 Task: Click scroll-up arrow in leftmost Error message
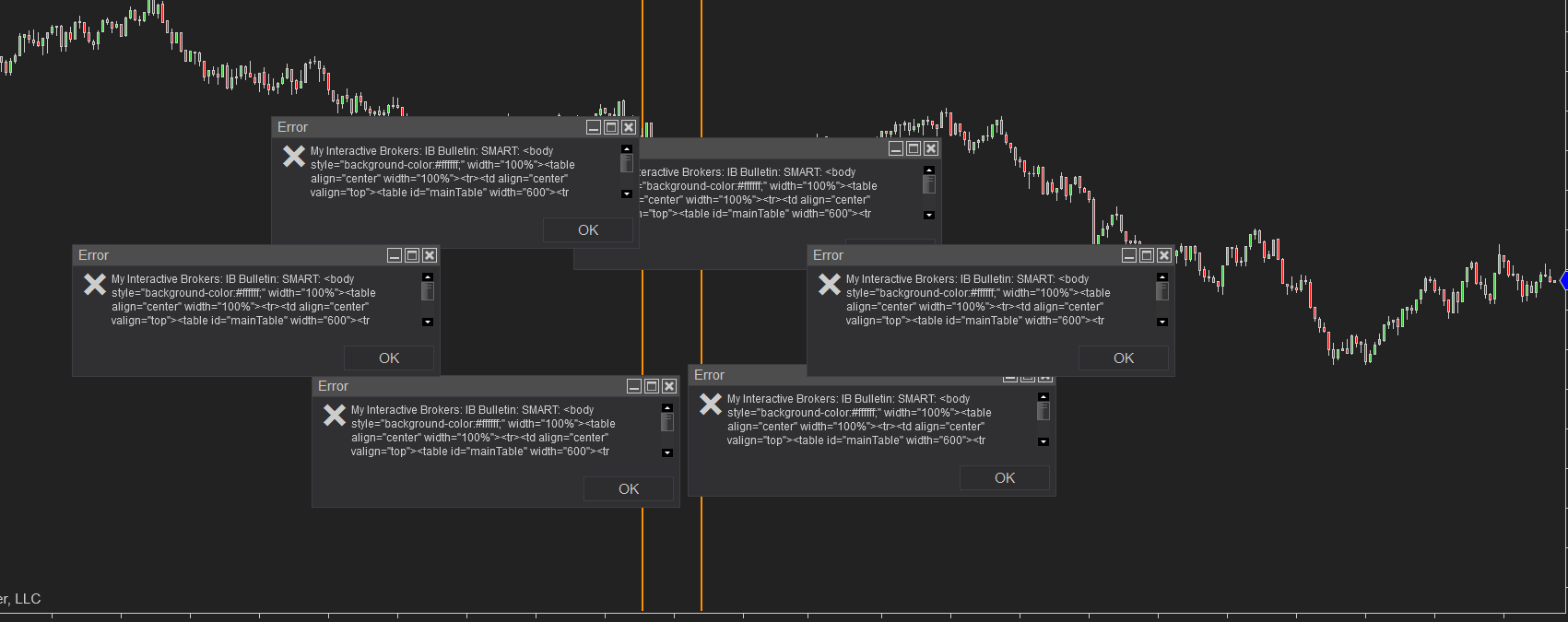(x=428, y=276)
